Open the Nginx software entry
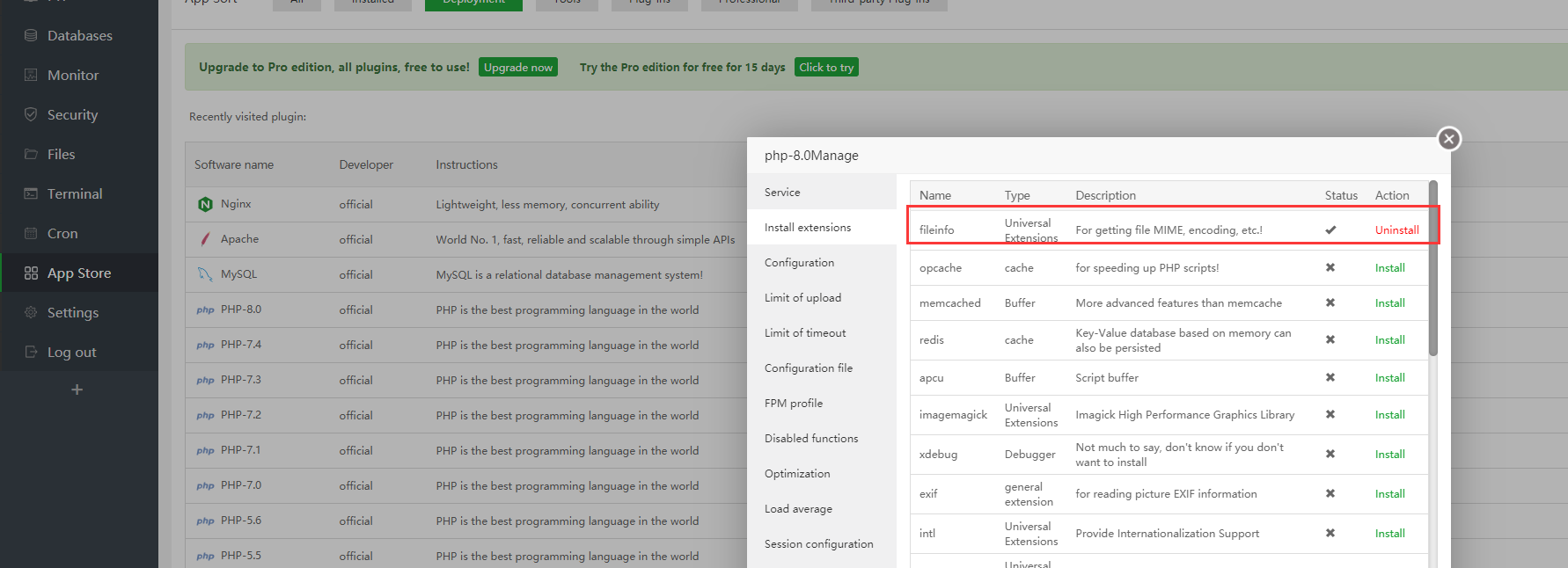The width and height of the screenshot is (1568, 568). click(235, 204)
